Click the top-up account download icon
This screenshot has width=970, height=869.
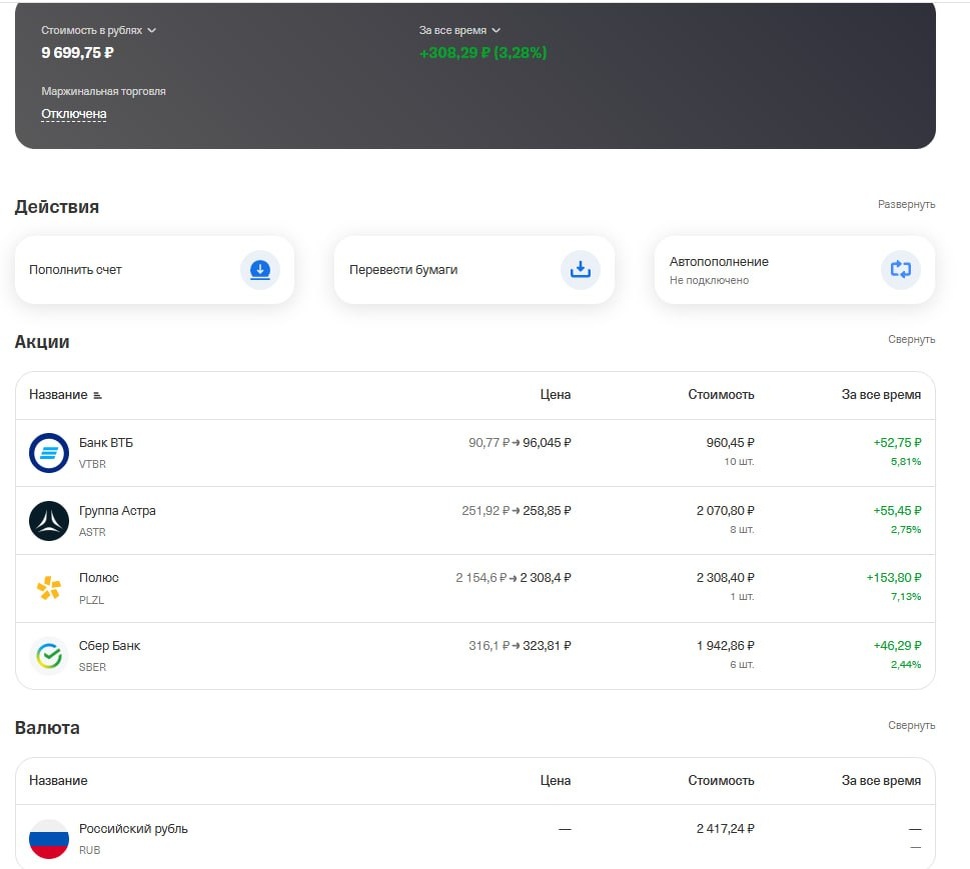(x=260, y=270)
